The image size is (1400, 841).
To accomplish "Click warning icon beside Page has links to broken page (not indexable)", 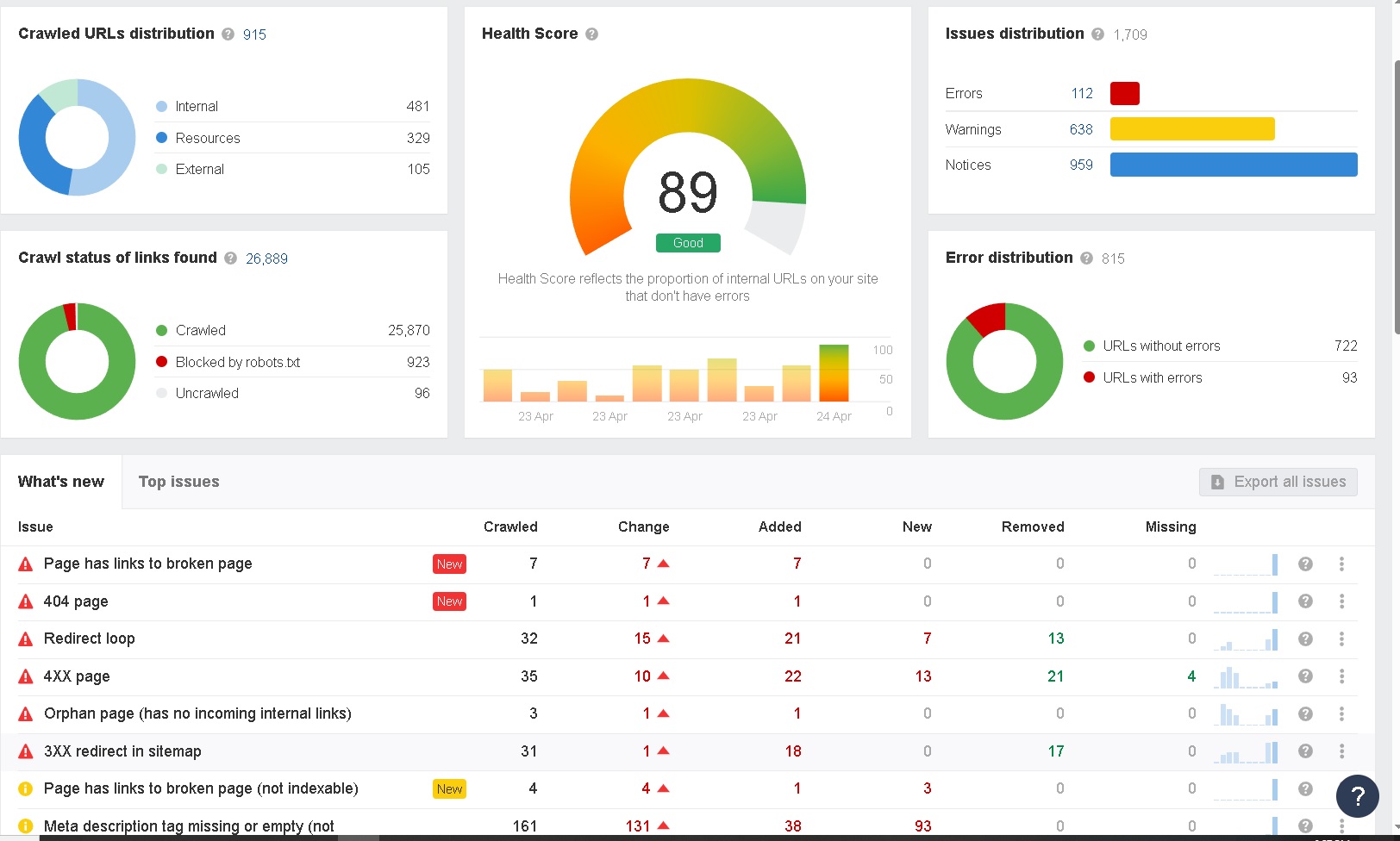I will tap(26, 789).
